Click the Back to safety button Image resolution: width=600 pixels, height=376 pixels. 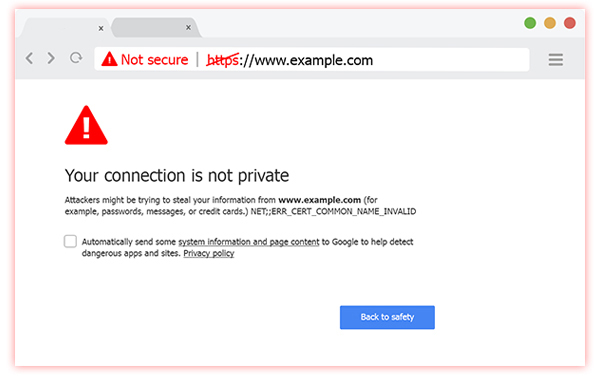pyautogui.click(x=387, y=317)
